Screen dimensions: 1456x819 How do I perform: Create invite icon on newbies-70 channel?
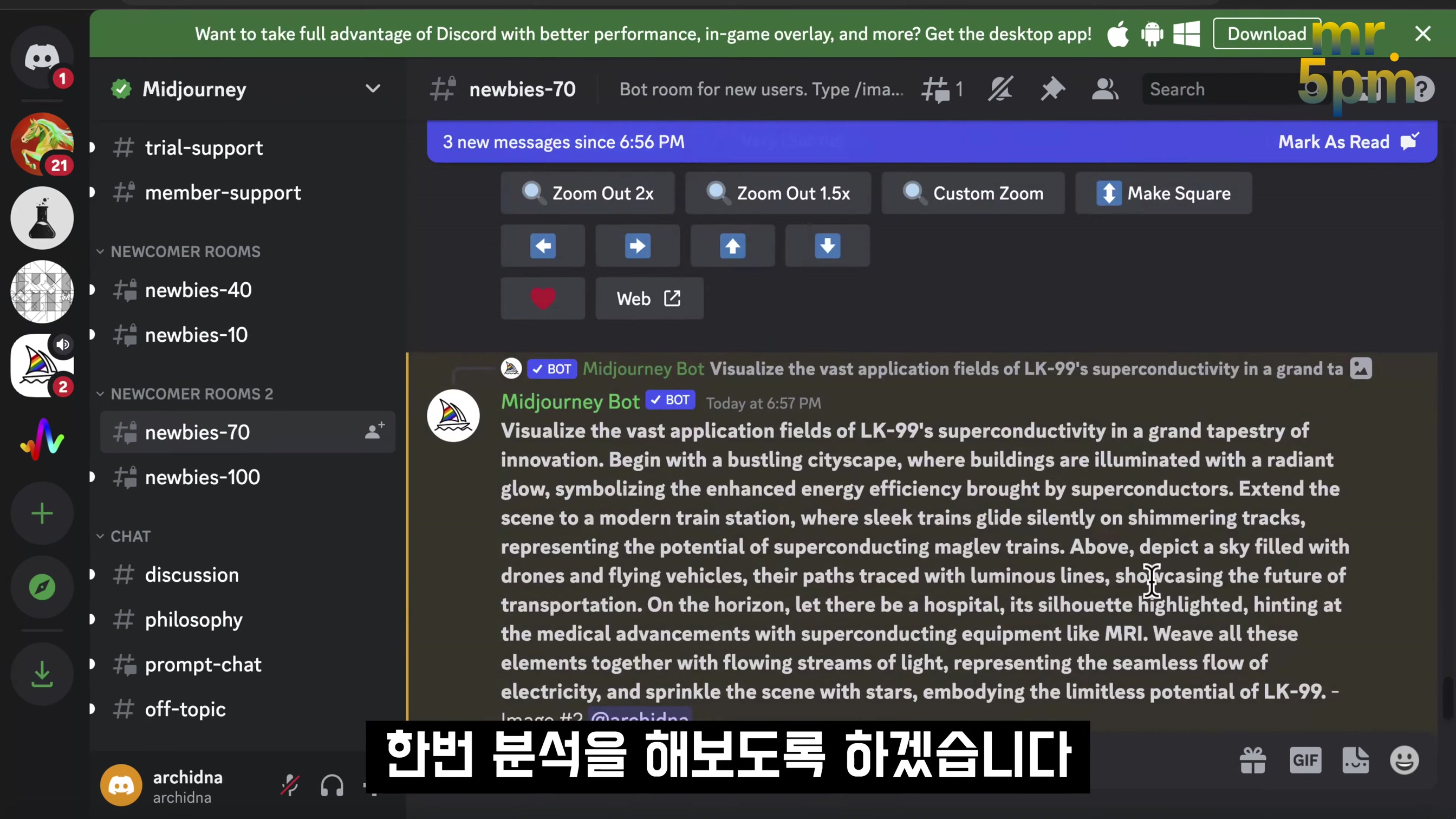point(374,431)
